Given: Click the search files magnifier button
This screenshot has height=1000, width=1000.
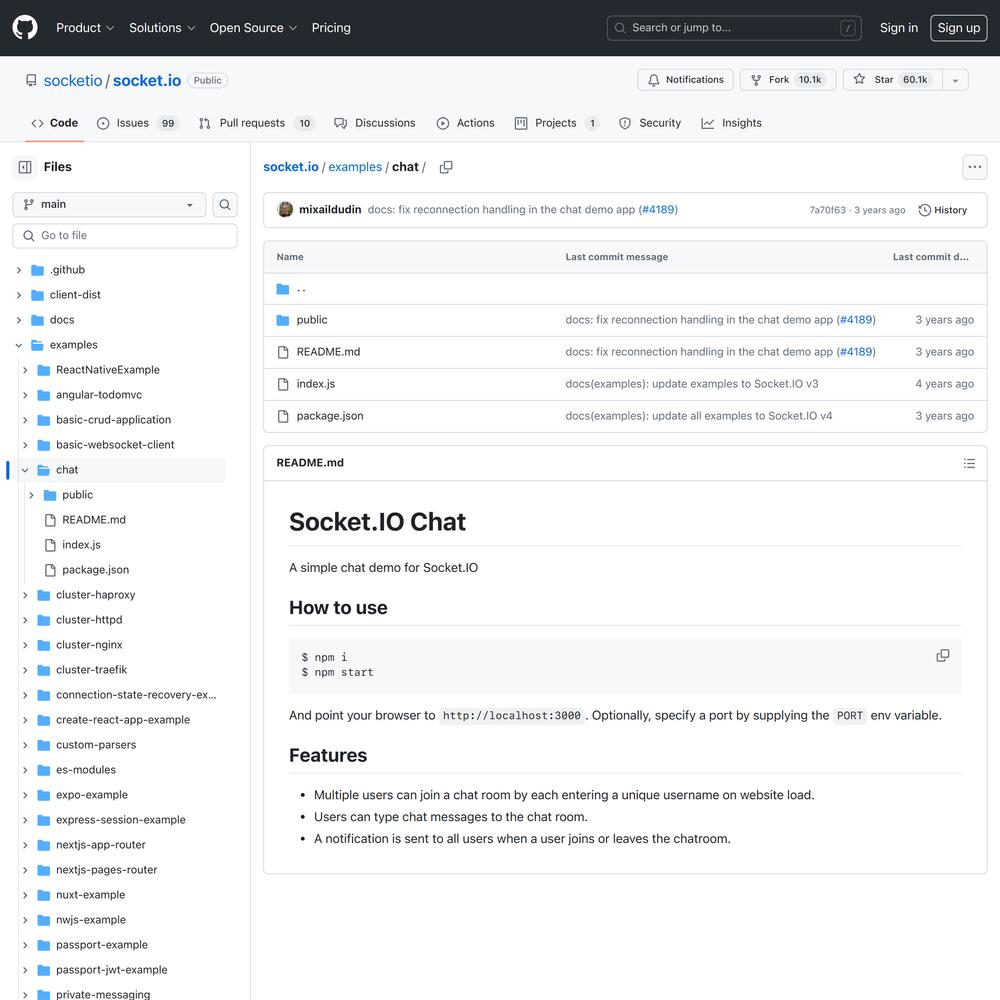Looking at the screenshot, I should click(224, 205).
